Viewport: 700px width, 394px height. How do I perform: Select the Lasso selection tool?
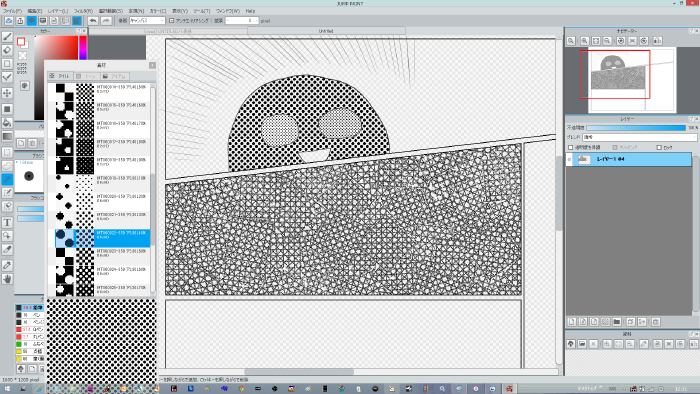coord(7,166)
